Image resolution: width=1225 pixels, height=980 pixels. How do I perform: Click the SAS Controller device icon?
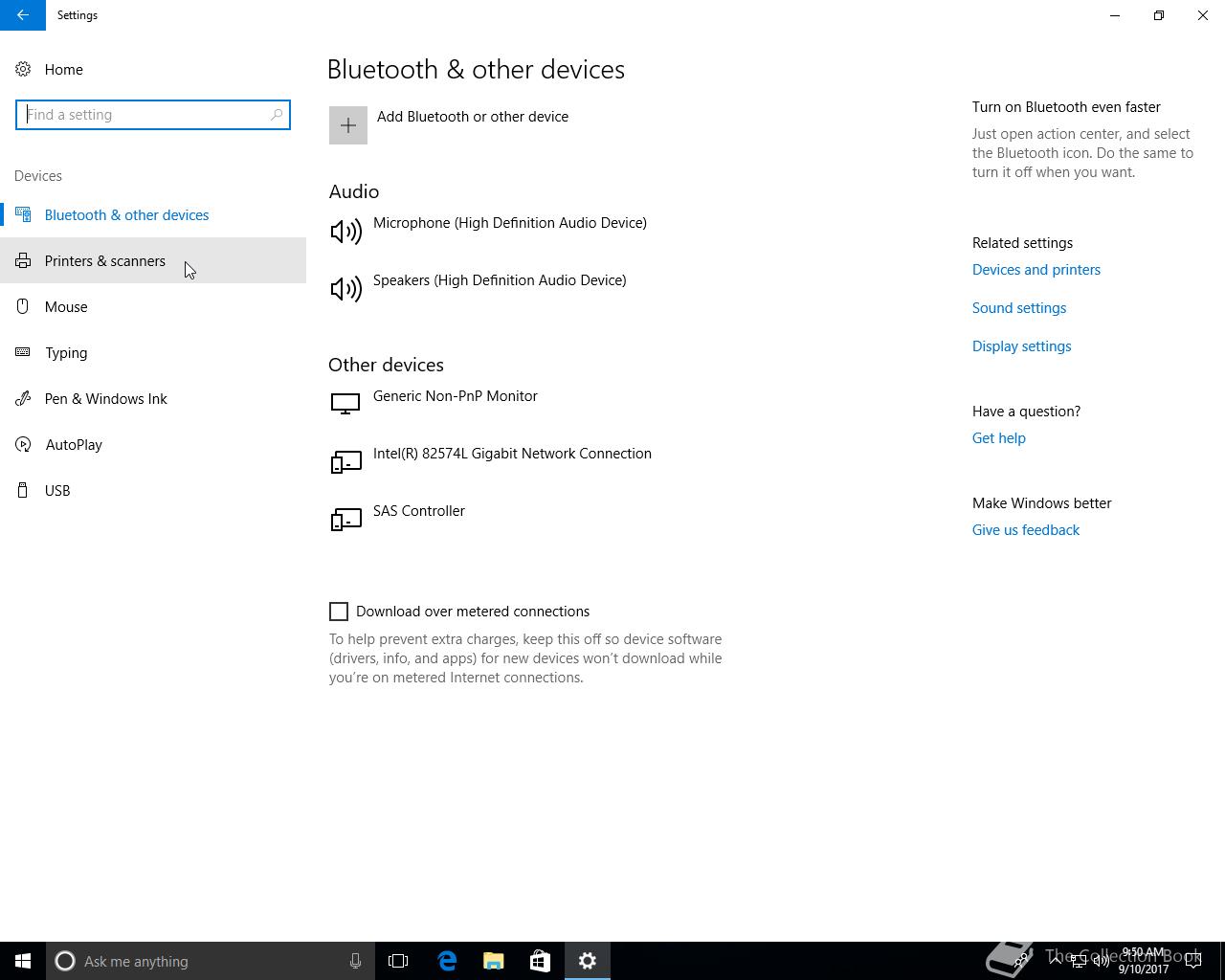click(x=345, y=520)
